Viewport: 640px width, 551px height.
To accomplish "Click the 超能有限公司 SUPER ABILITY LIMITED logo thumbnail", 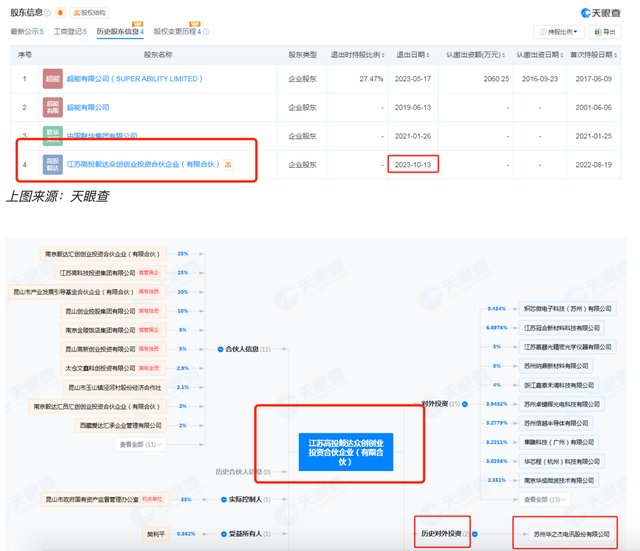I will click(x=52, y=77).
